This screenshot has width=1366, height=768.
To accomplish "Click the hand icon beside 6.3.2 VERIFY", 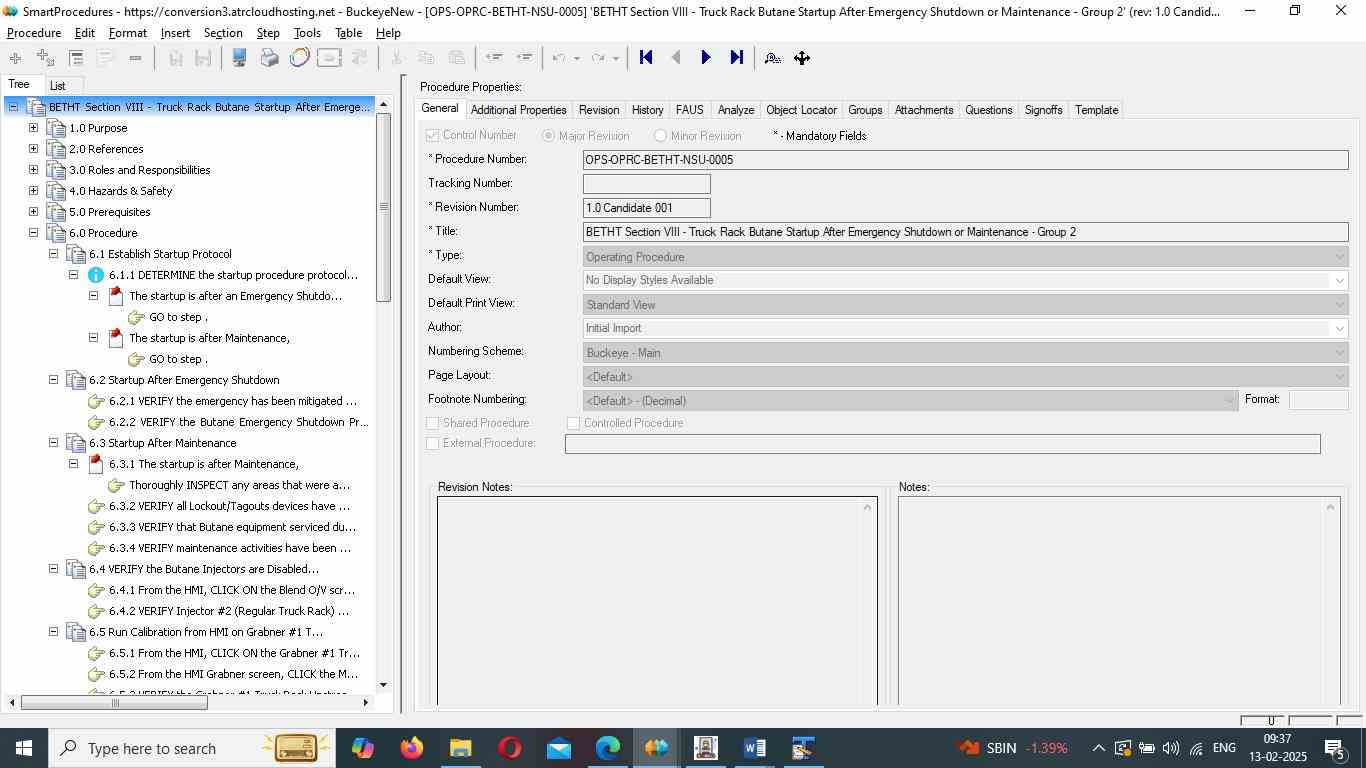I will tap(96, 506).
